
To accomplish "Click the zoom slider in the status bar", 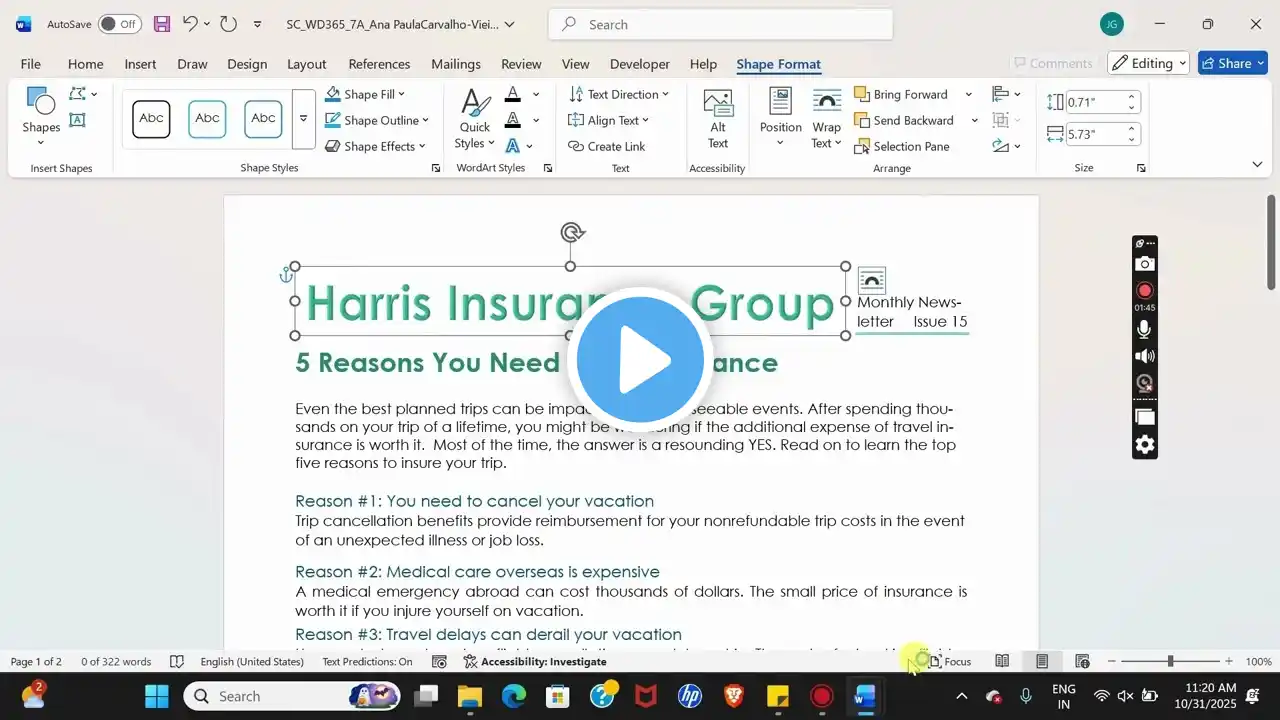I will [x=1170, y=661].
